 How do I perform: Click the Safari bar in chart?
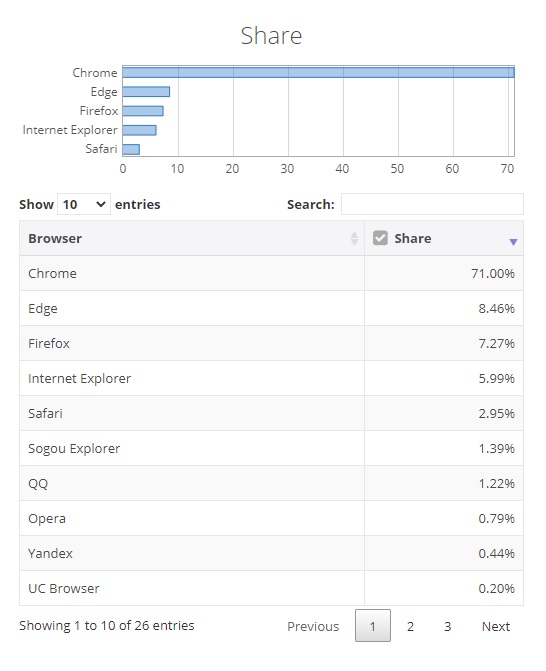[x=131, y=149]
